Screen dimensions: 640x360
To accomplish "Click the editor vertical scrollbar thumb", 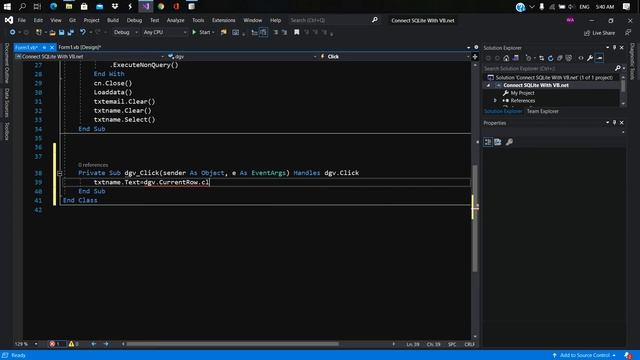I will [x=475, y=218].
